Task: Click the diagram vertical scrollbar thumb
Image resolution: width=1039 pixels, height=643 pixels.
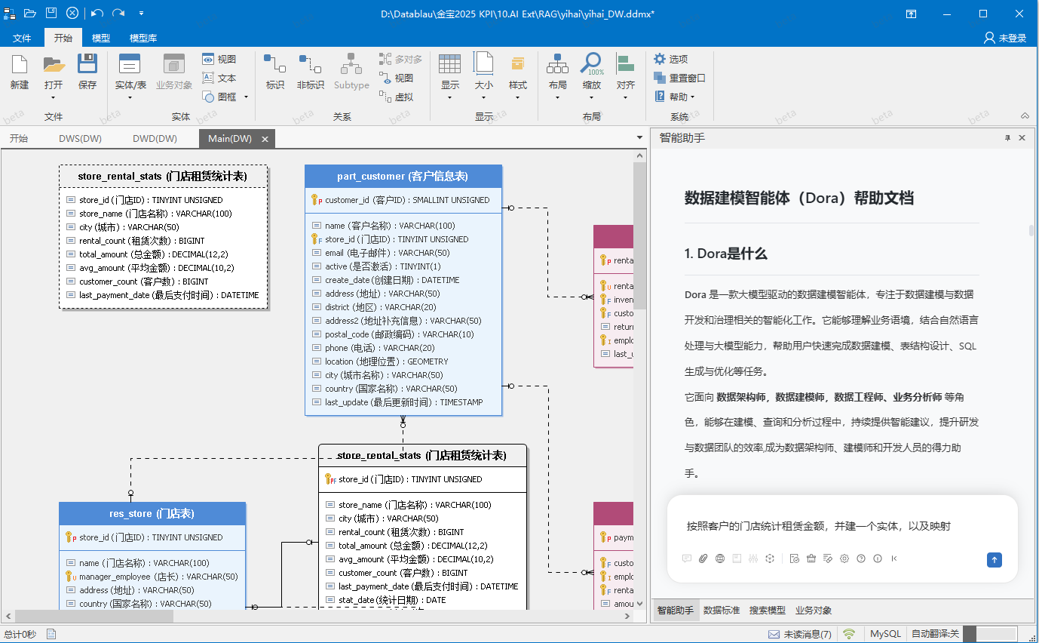Action: click(x=639, y=235)
